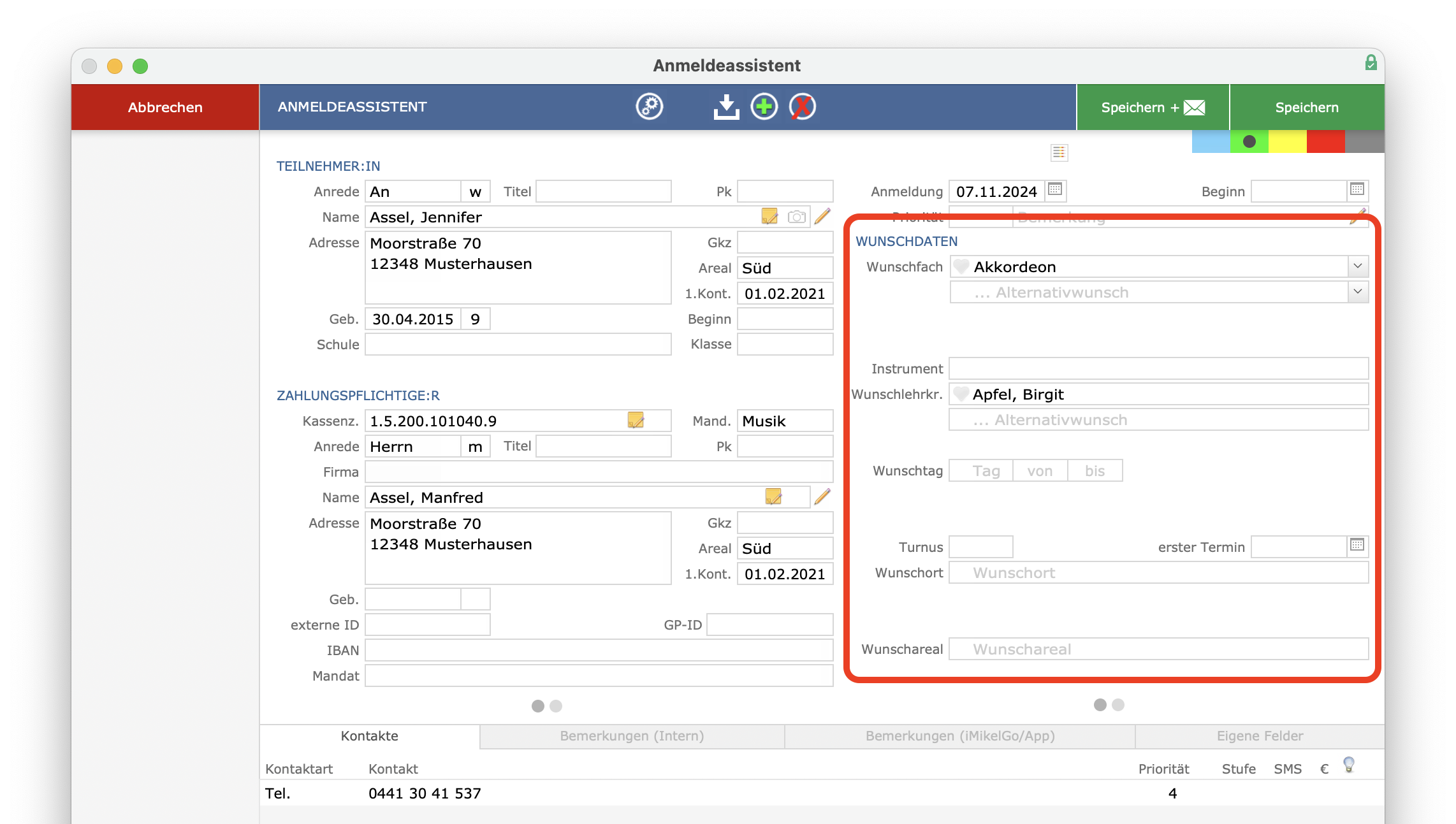This screenshot has height=824, width=1456.
Task: Click the externe ID field
Action: coord(428,625)
